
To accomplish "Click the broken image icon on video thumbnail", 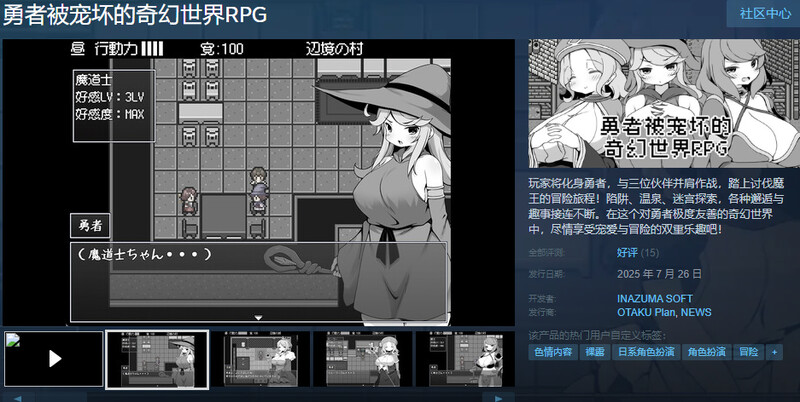I will 13,340.
